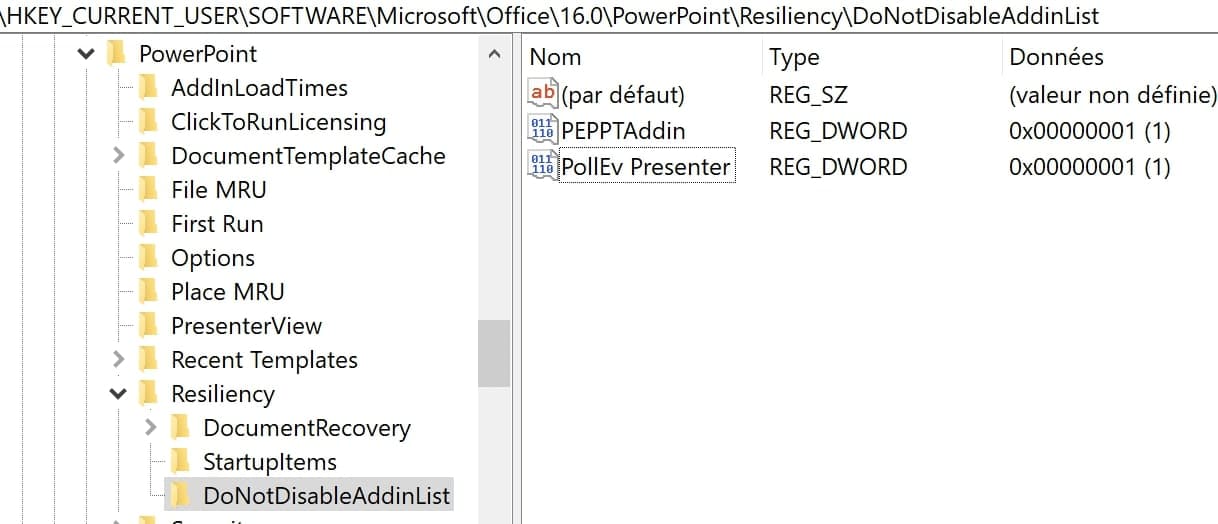Collapse the PowerPoint registry key
Image resolution: width=1218 pixels, height=524 pixels.
click(86, 53)
